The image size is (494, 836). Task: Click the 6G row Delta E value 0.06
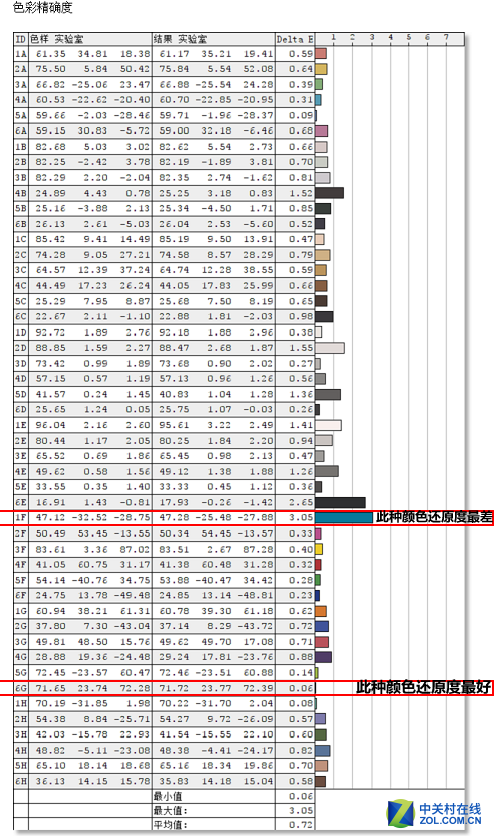coord(301,688)
